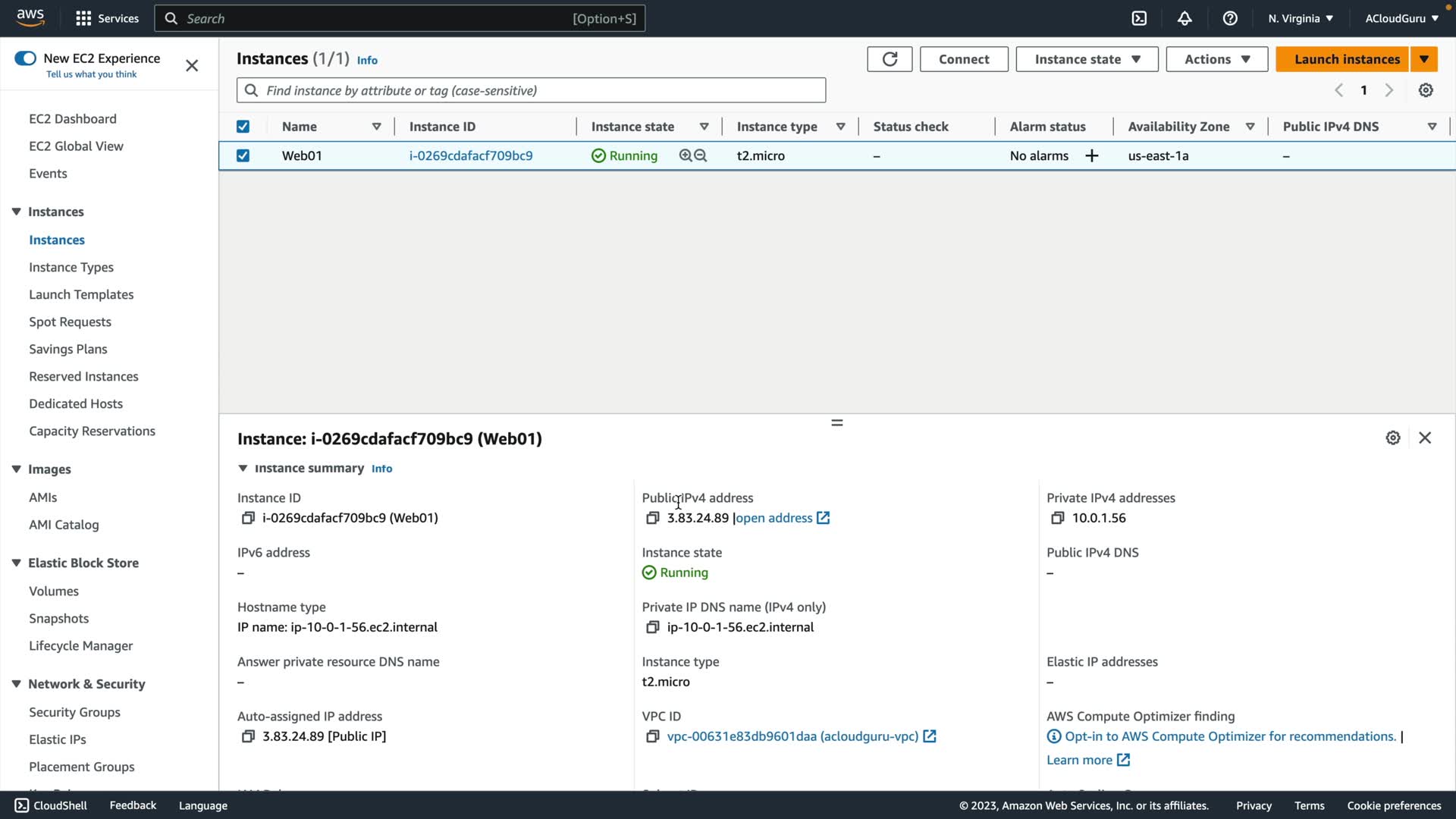This screenshot has width=1456, height=819.
Task: Toggle the New EC2 Experience switch
Action: (x=25, y=58)
